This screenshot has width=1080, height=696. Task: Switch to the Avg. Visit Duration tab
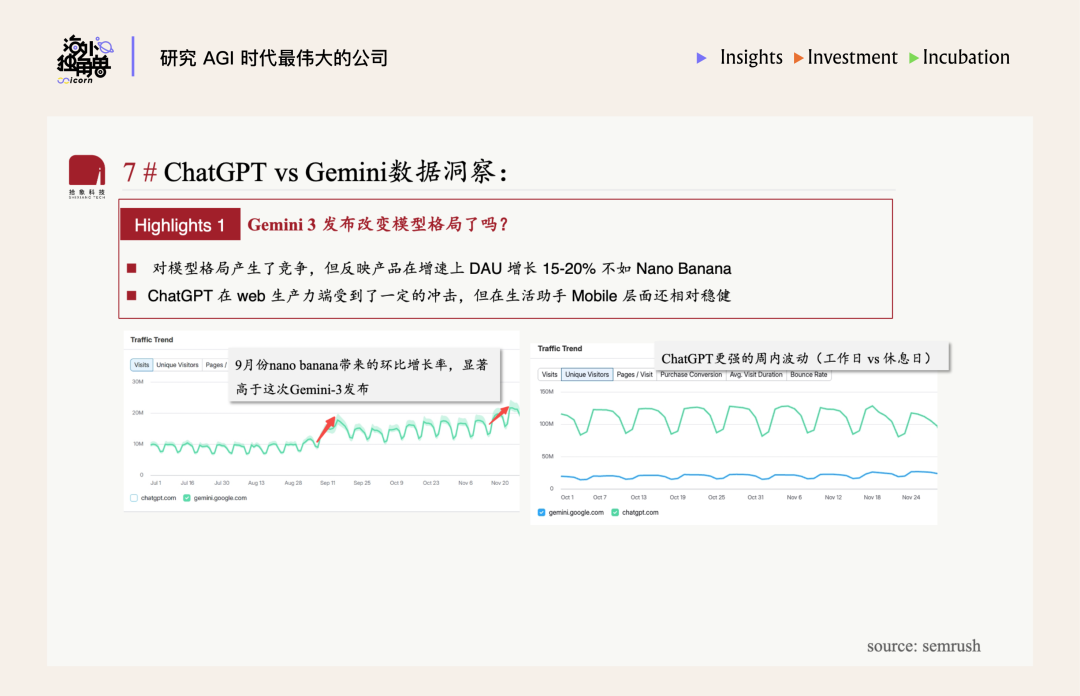(x=755, y=375)
